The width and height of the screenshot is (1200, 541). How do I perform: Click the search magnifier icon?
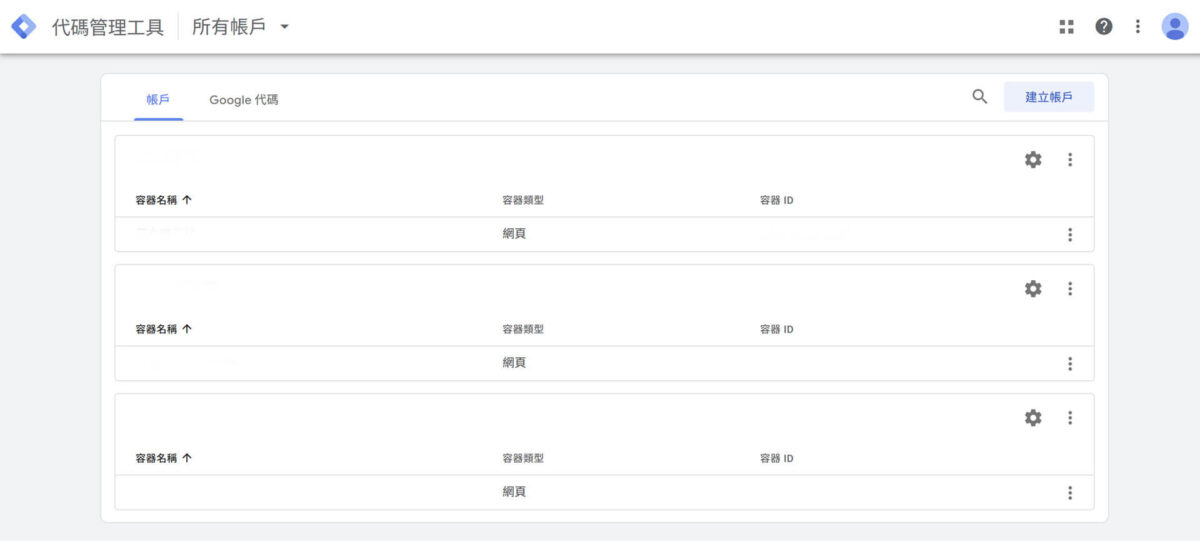980,97
